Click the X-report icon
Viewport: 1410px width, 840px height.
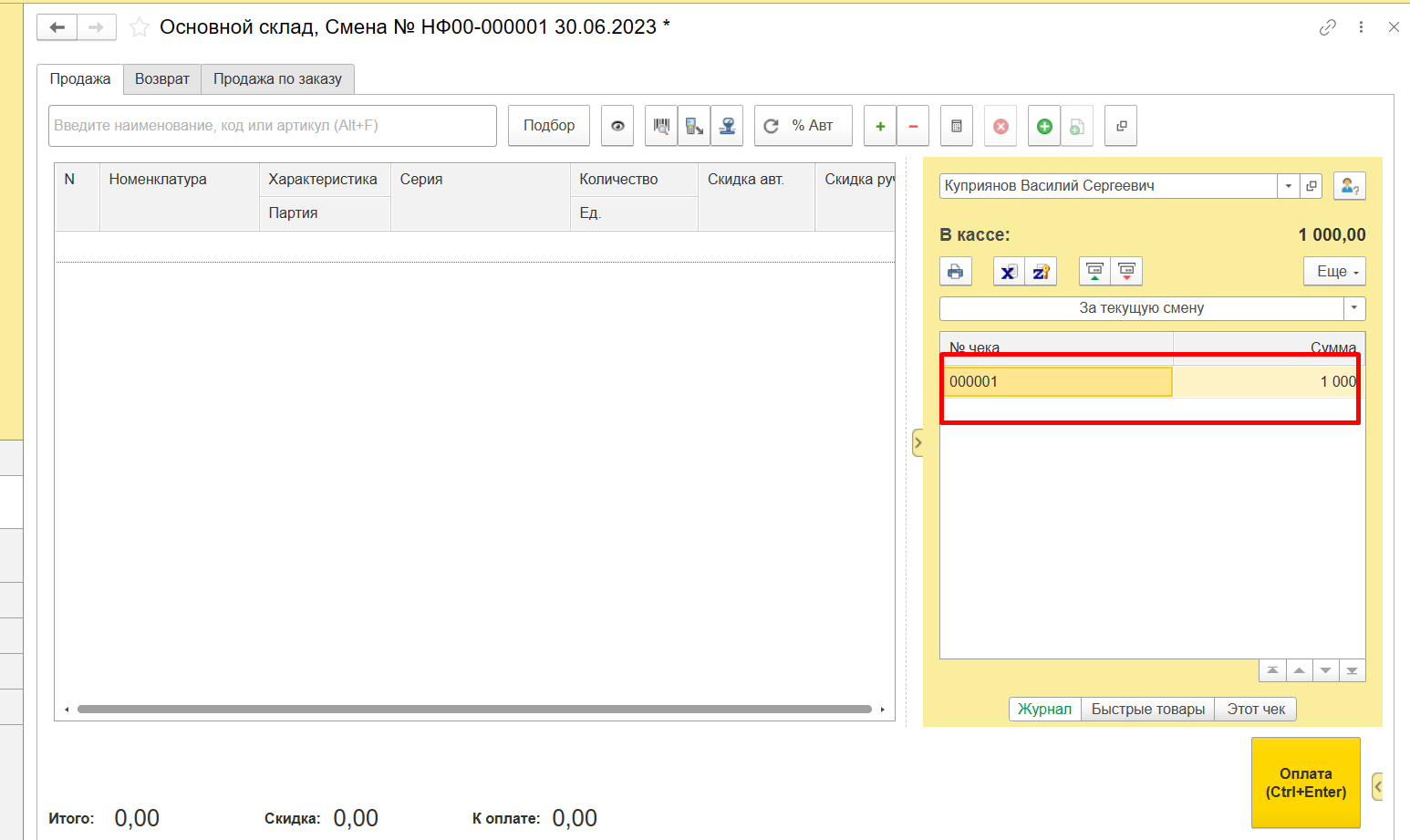(x=1008, y=272)
